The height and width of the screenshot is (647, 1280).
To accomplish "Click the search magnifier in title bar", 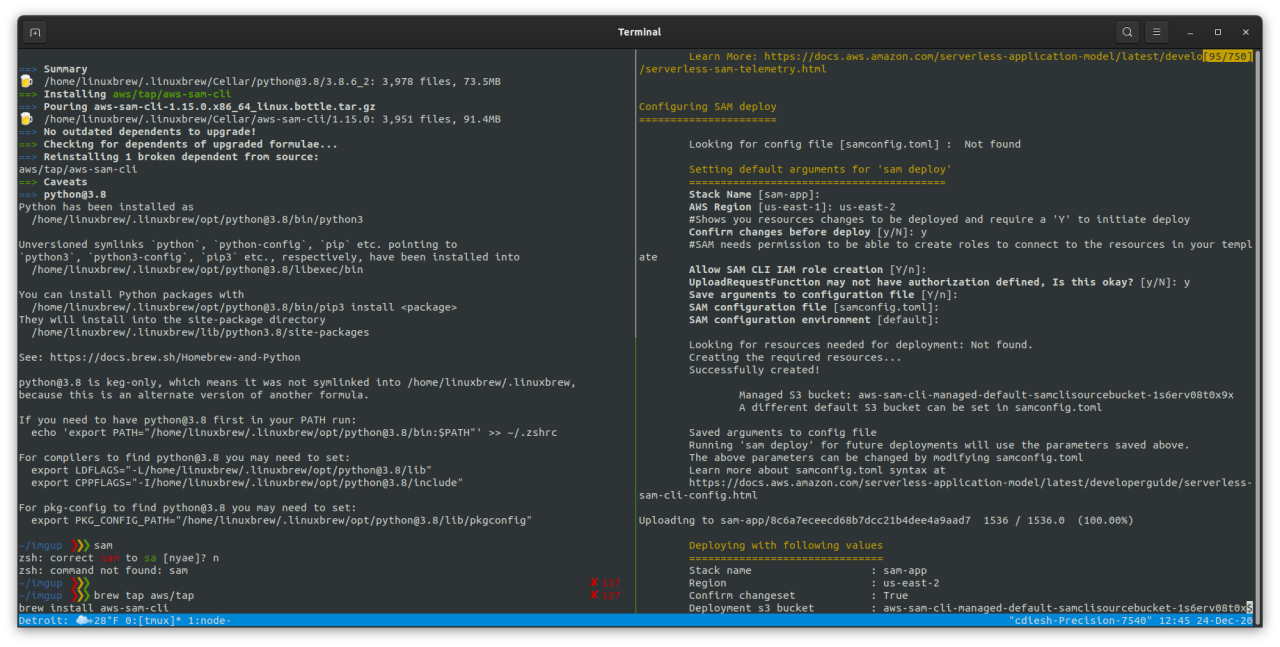I will click(x=1127, y=32).
